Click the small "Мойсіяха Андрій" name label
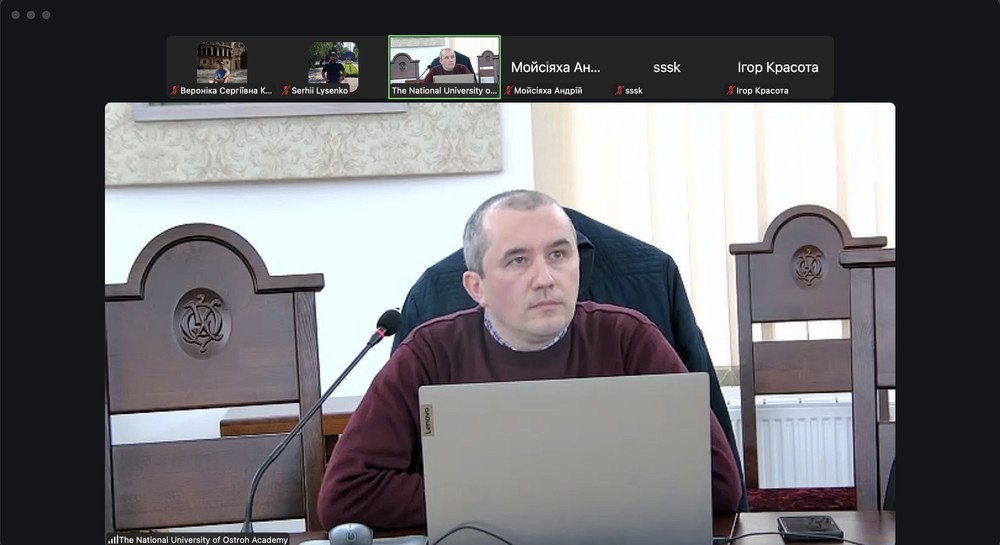The image size is (1000, 545). click(548, 91)
